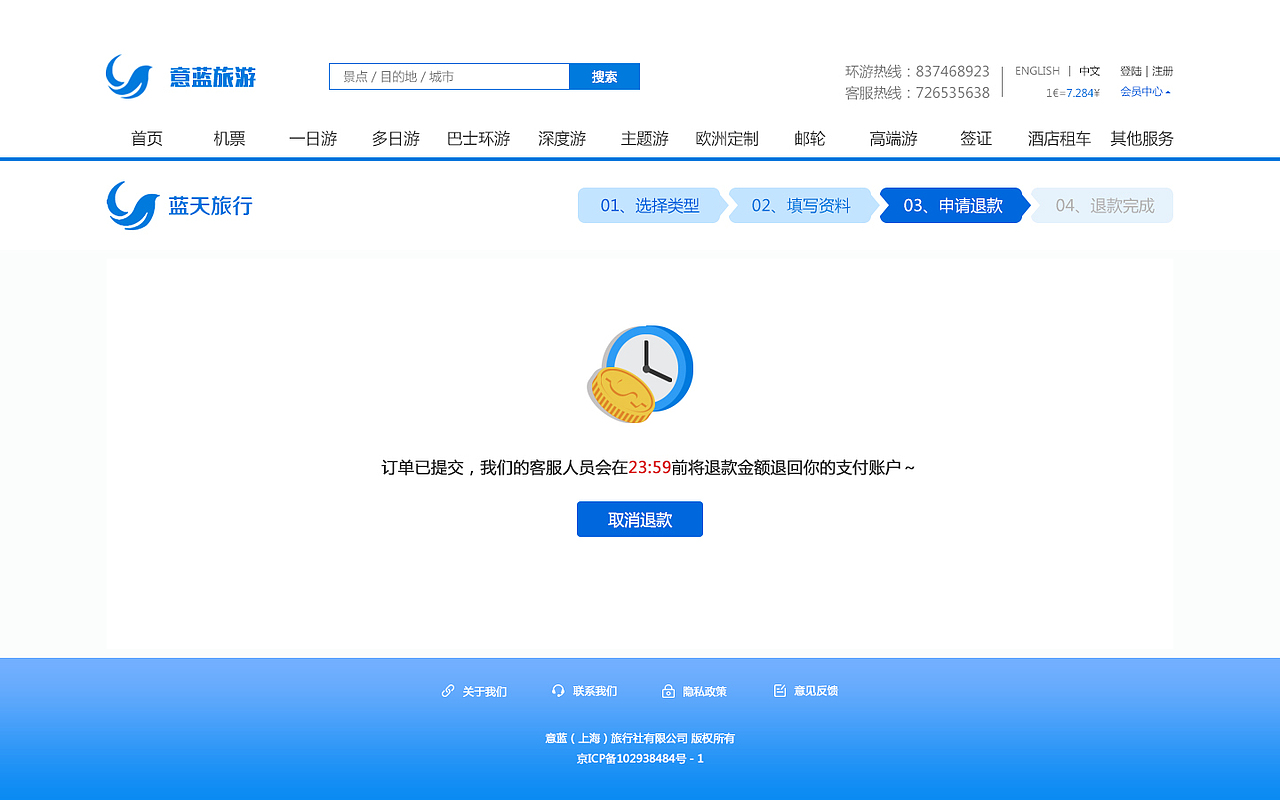Viewport: 1280px width, 800px height.
Task: Click the feedback pen icon beside 意见反馈
Action: [x=780, y=690]
